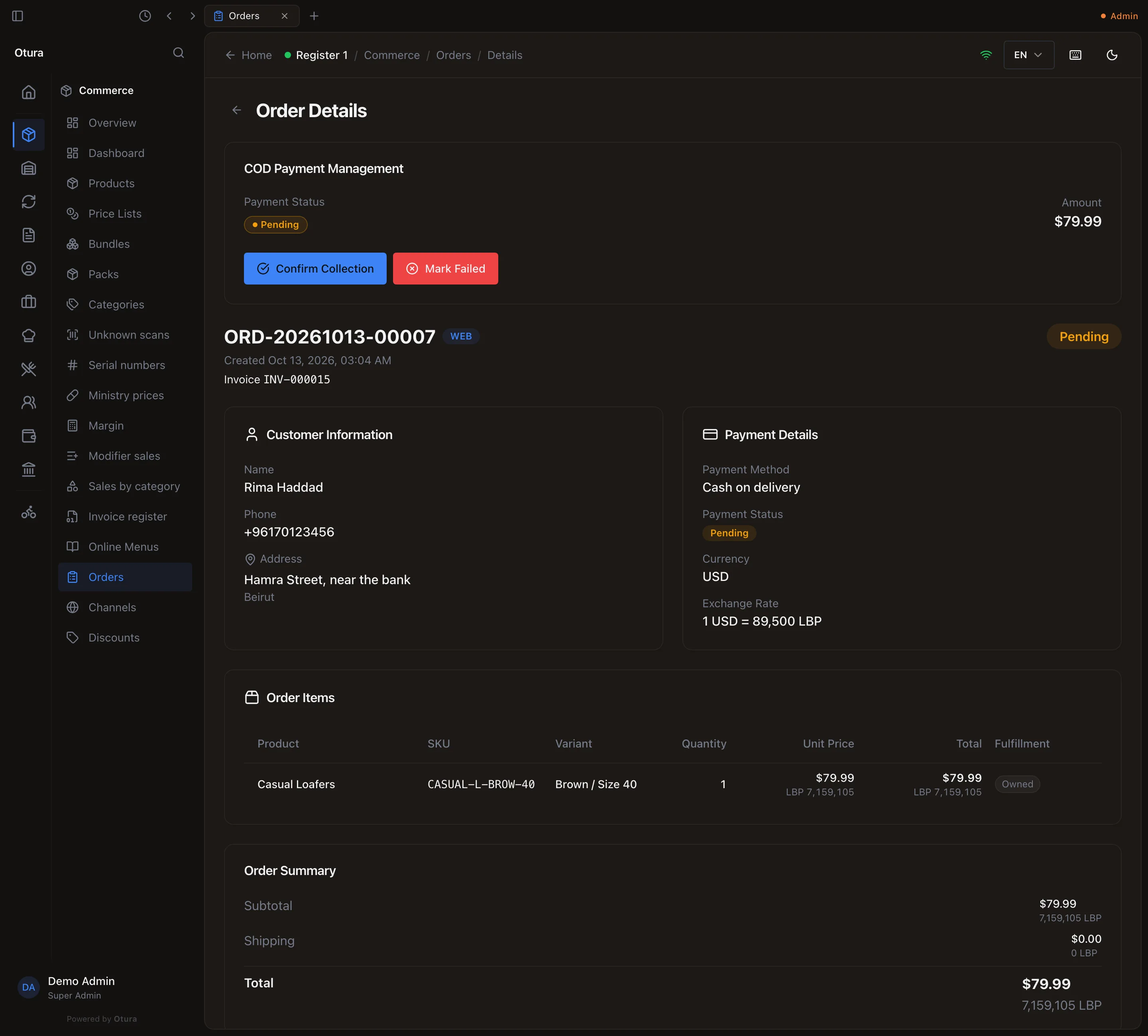Open Invoice register menu item
Viewport: 1148px width, 1036px height.
(125, 516)
